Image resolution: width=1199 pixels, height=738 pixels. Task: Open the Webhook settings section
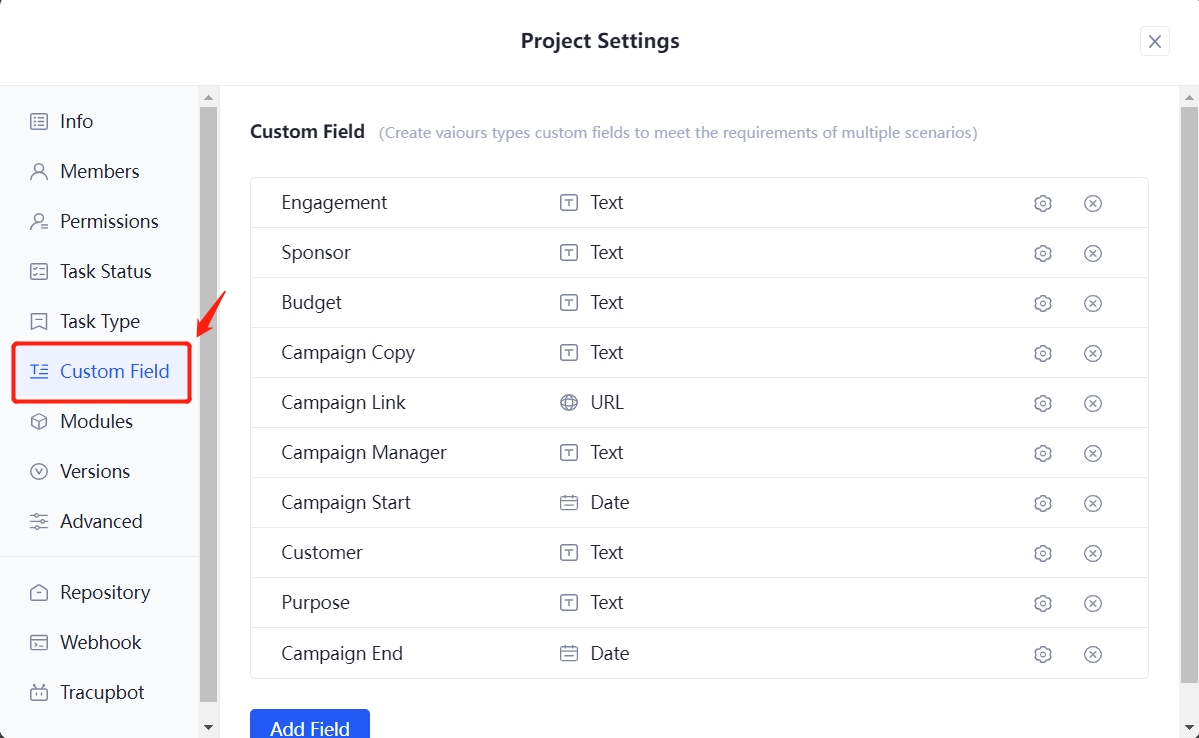click(102, 642)
